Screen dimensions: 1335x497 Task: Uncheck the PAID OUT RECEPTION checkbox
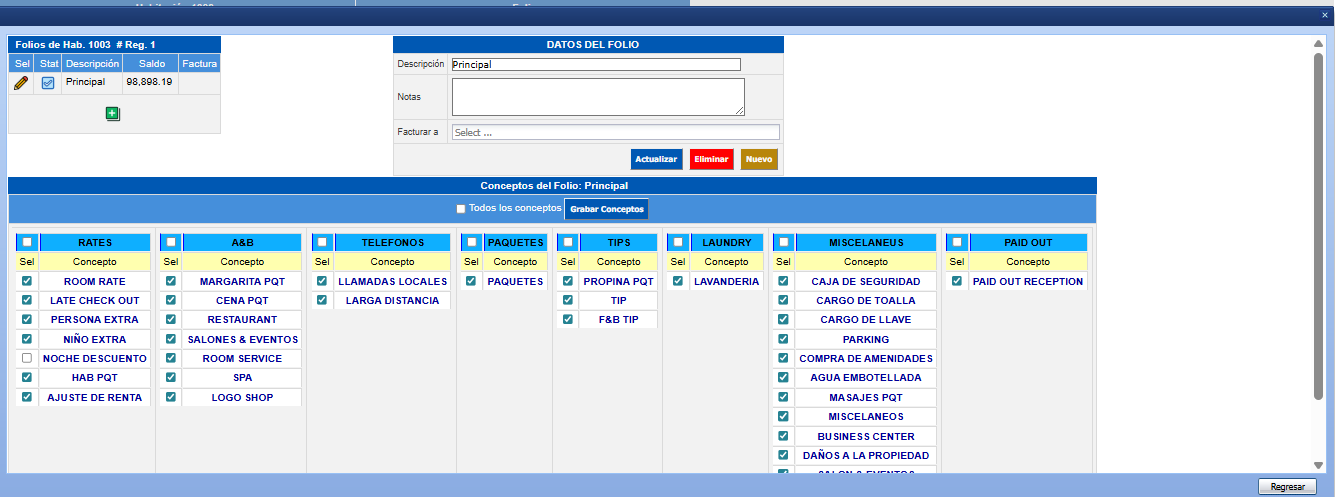coord(957,281)
